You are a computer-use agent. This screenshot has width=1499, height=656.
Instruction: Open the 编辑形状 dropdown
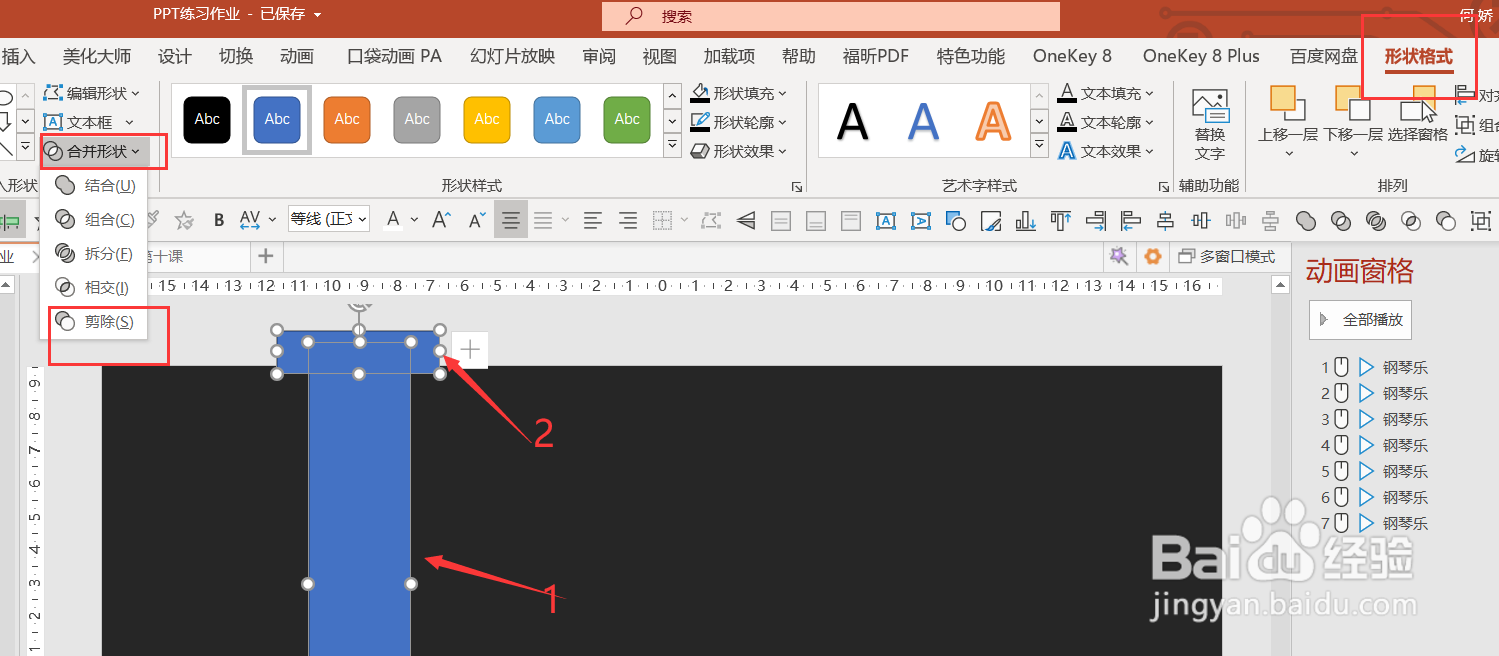[x=92, y=93]
